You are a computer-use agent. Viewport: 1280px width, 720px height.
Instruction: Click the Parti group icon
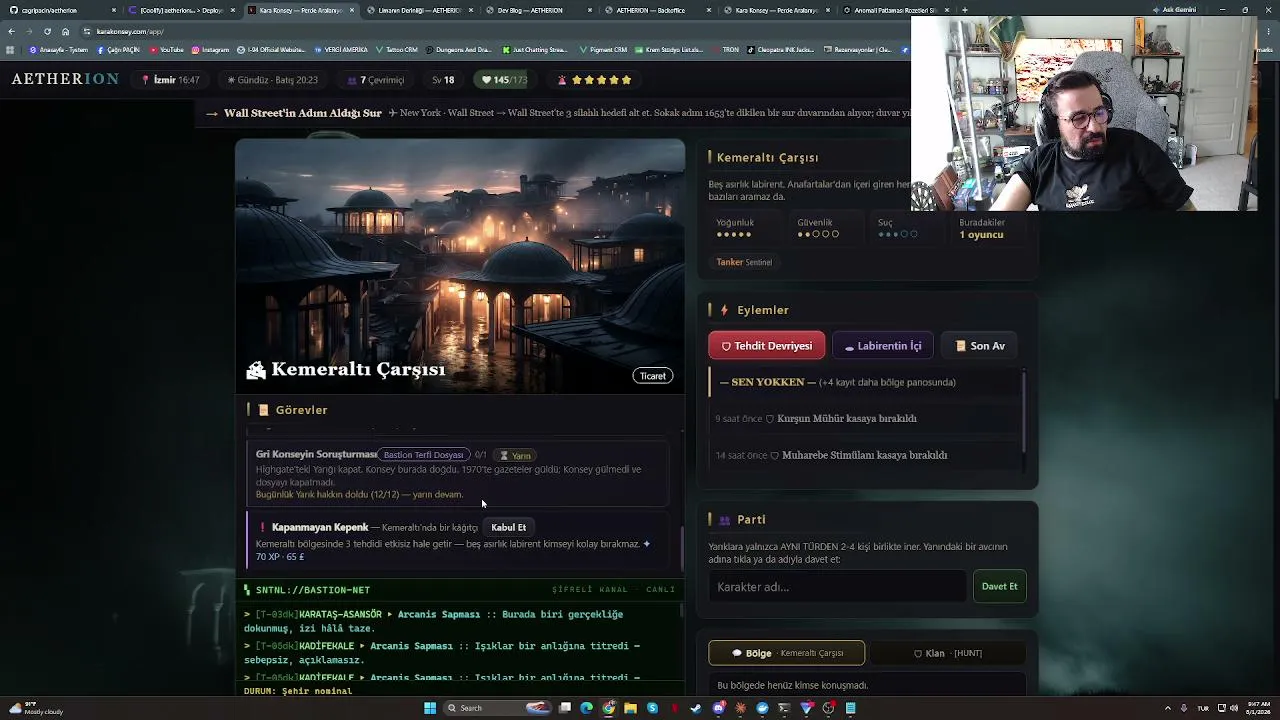725,520
